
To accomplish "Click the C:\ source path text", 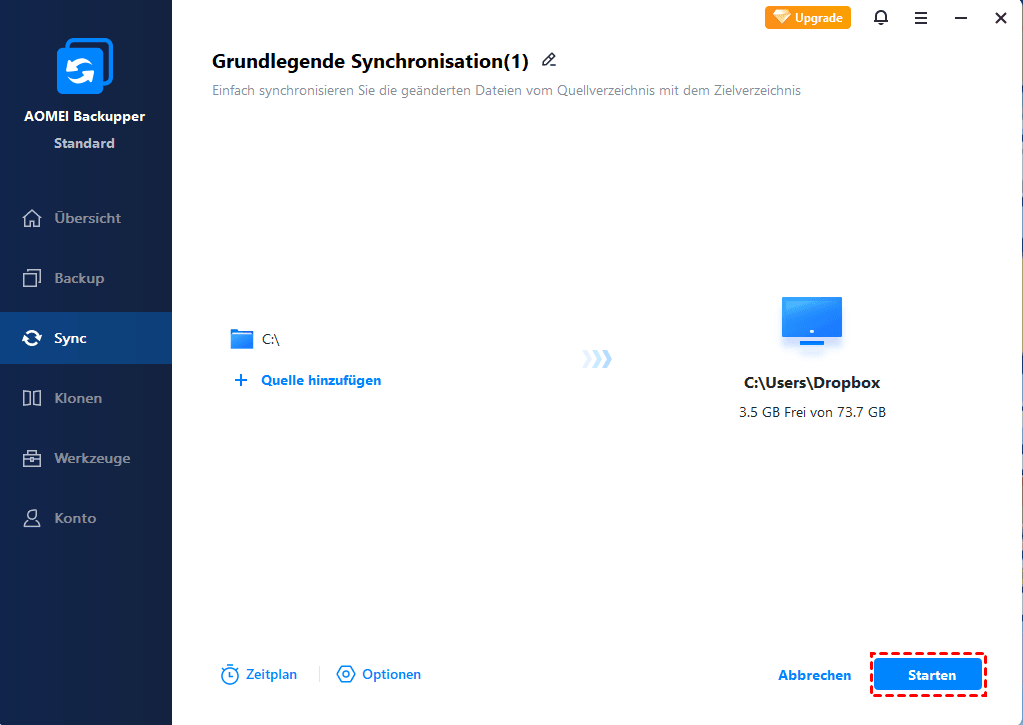I will coord(271,339).
